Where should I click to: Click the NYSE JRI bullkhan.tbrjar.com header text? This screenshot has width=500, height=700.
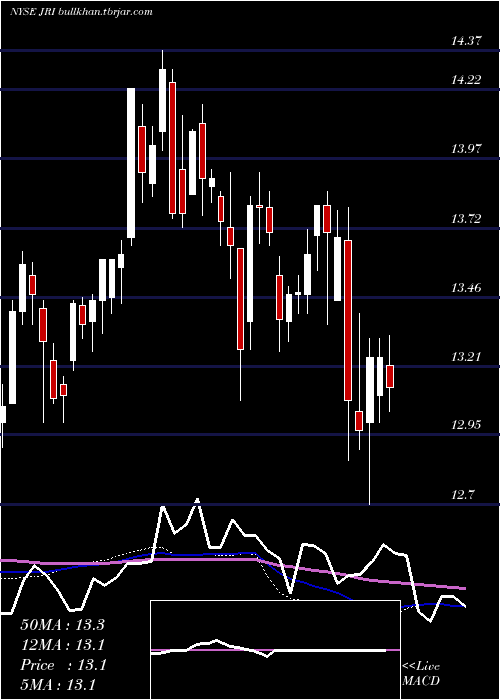81,12
